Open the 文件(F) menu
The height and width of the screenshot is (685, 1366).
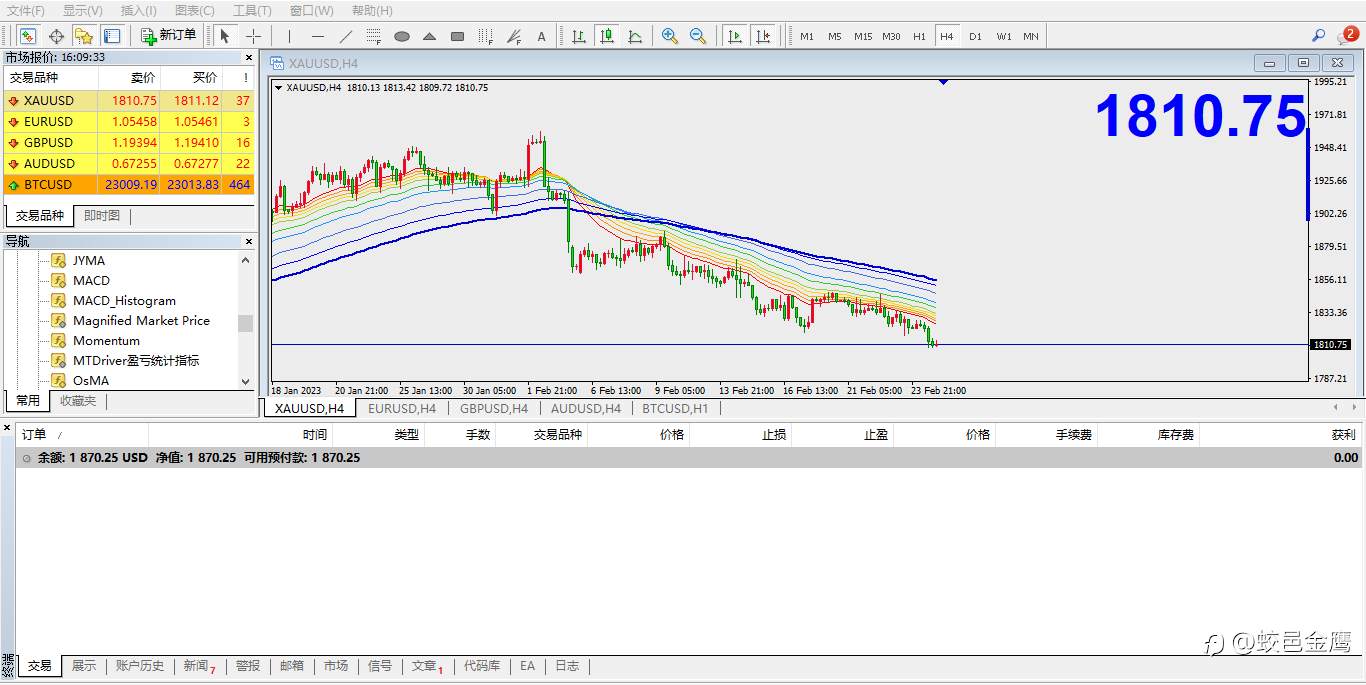[x=26, y=10]
